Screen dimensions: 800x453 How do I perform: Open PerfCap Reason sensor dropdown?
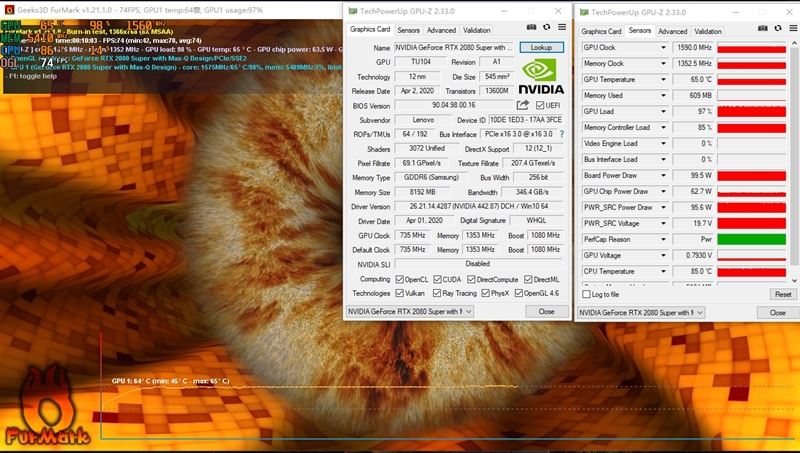(663, 239)
